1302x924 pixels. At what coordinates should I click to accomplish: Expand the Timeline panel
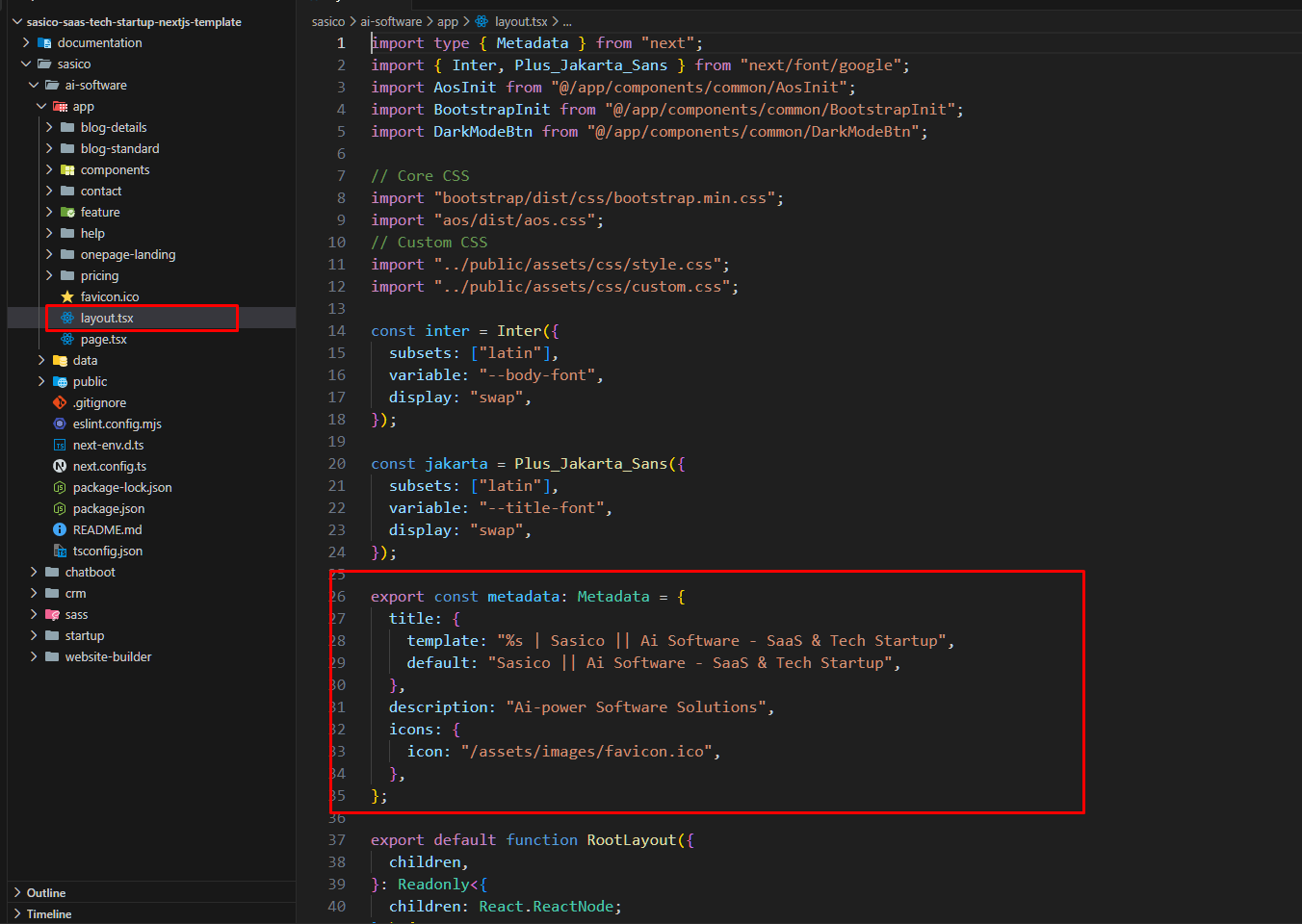[x=17, y=913]
